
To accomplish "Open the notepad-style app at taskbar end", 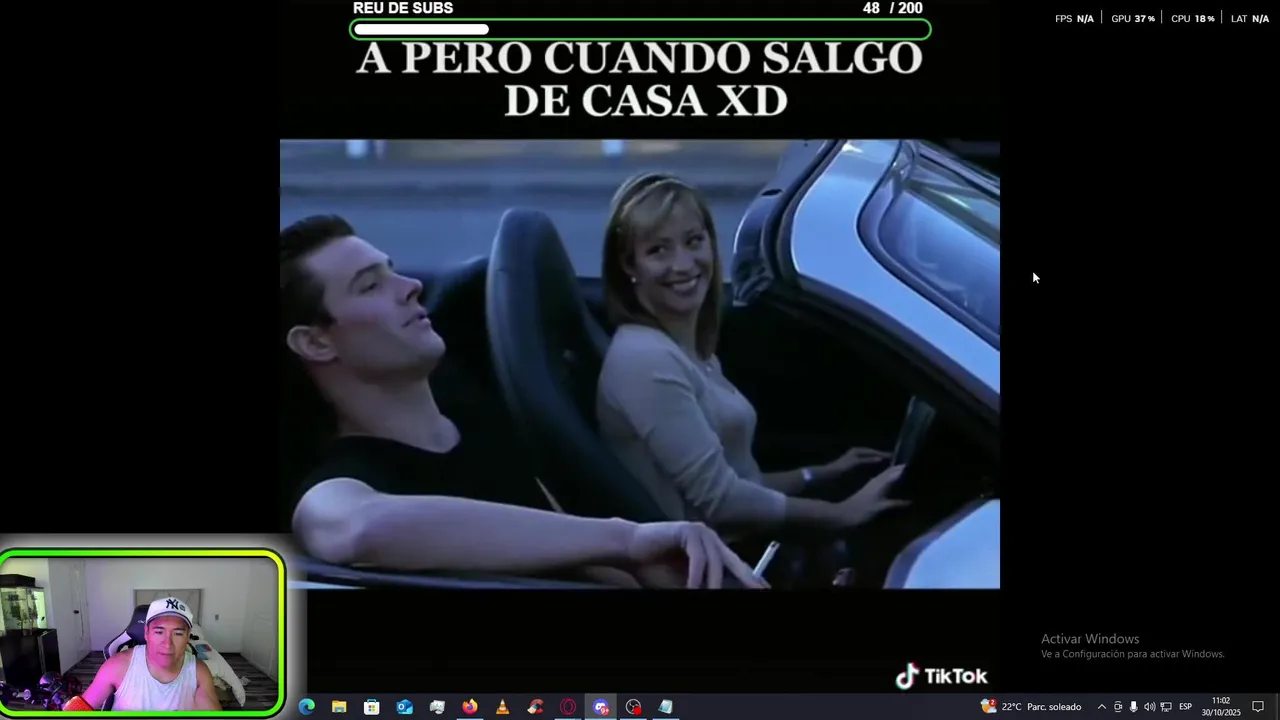I will tap(666, 707).
